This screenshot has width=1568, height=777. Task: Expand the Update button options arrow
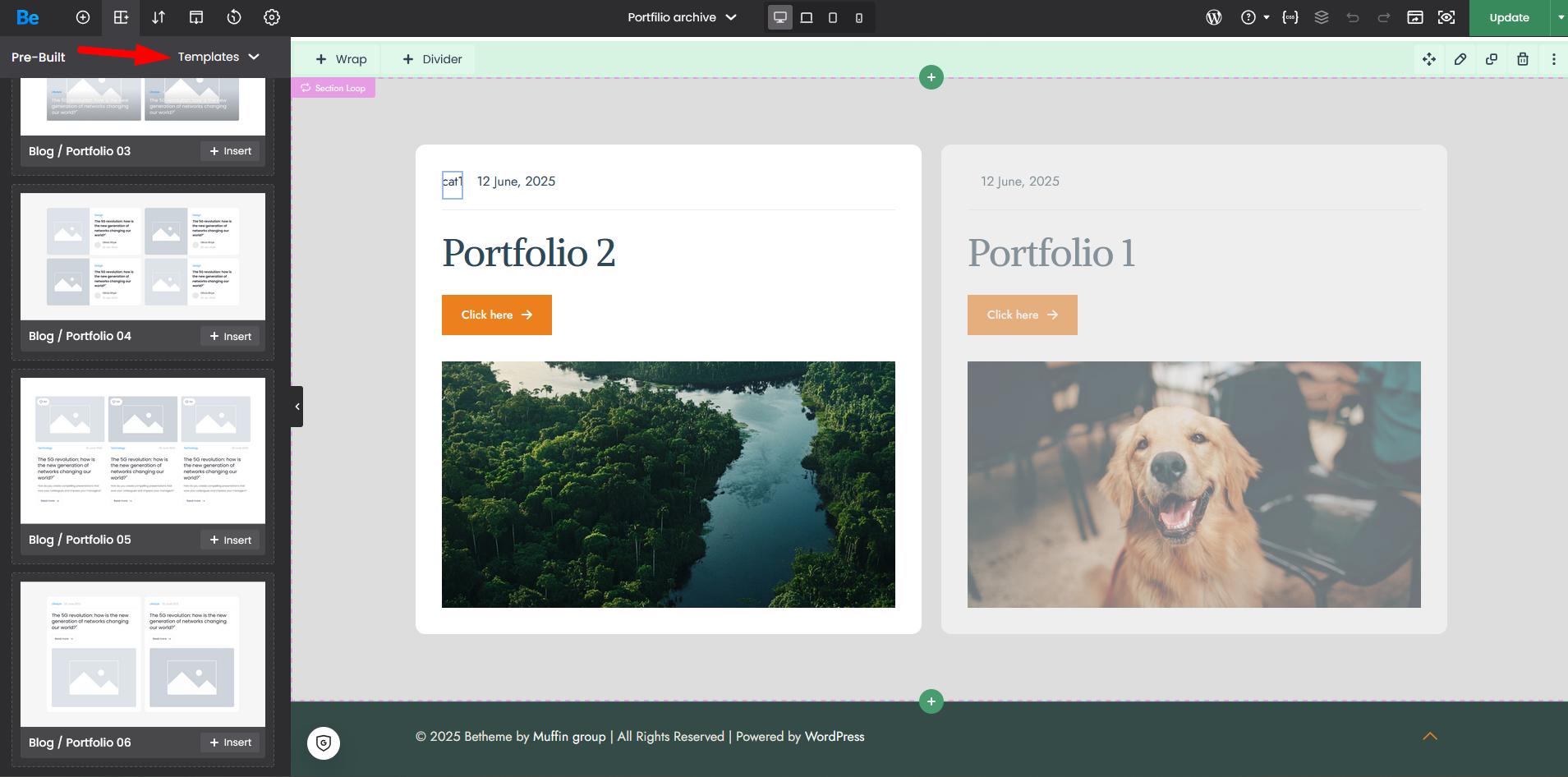(1561, 17)
